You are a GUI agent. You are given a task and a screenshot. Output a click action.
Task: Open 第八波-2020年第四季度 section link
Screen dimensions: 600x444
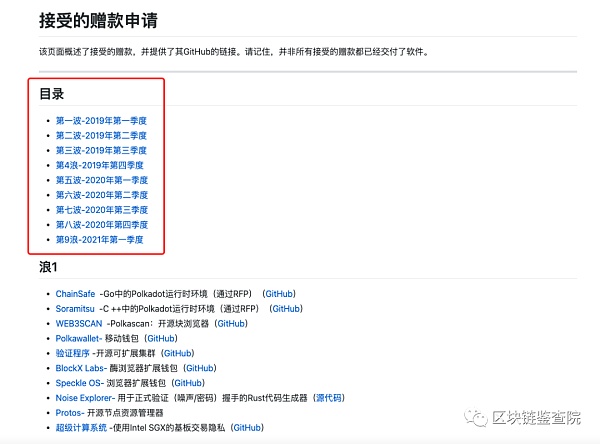pyautogui.click(x=101, y=225)
